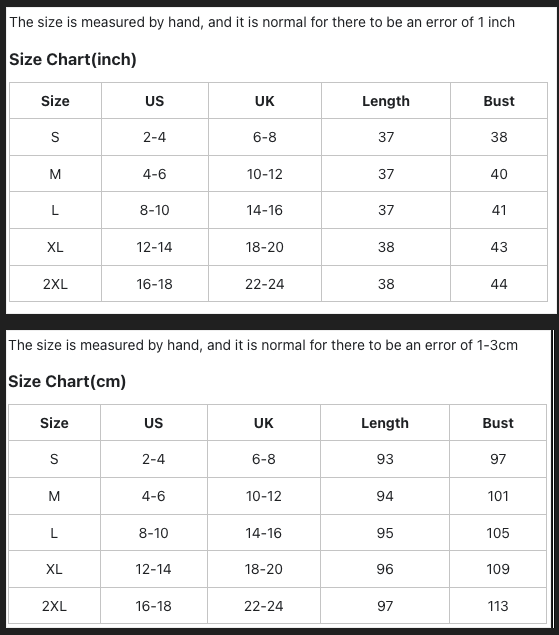Select the M size cell in inch chart
The image size is (559, 635).
pyautogui.click(x=55, y=174)
